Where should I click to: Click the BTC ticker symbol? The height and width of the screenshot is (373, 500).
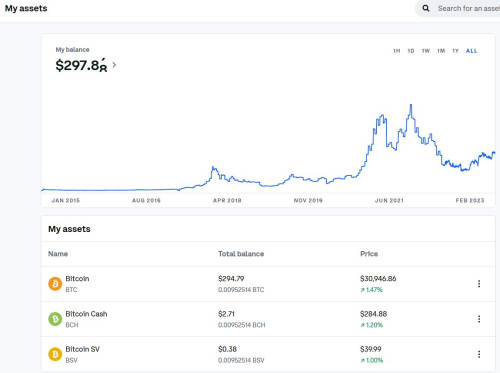click(71, 290)
